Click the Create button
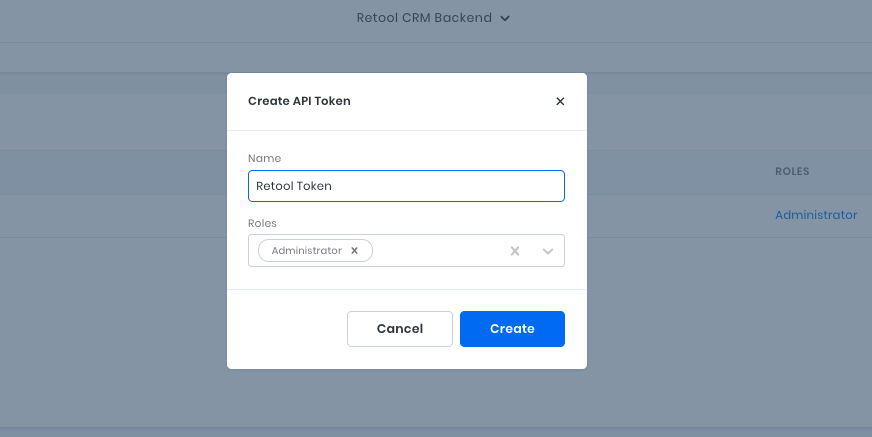Screen dimensions: 872x437 point(512,329)
